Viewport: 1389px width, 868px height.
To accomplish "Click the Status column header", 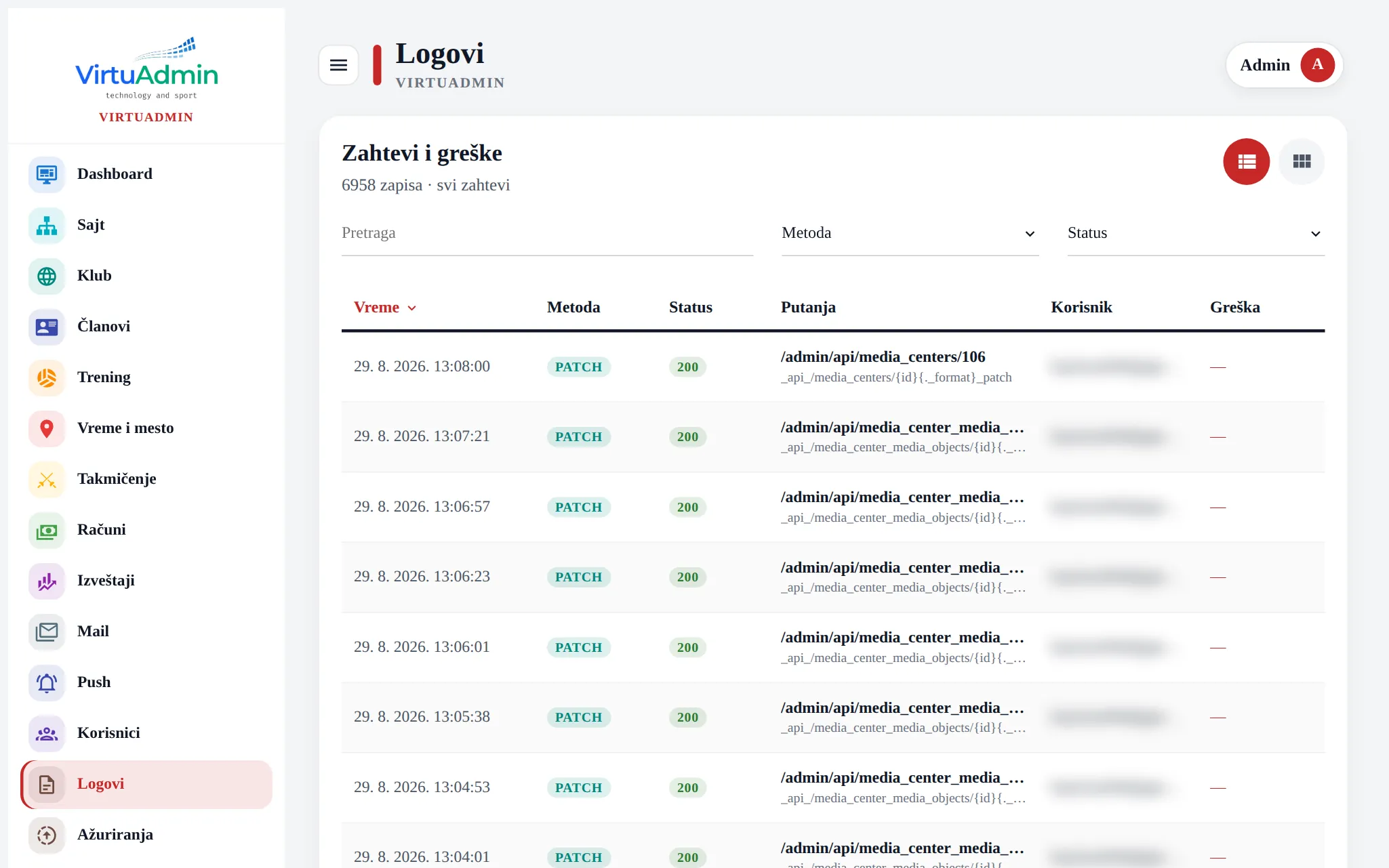I will point(691,308).
